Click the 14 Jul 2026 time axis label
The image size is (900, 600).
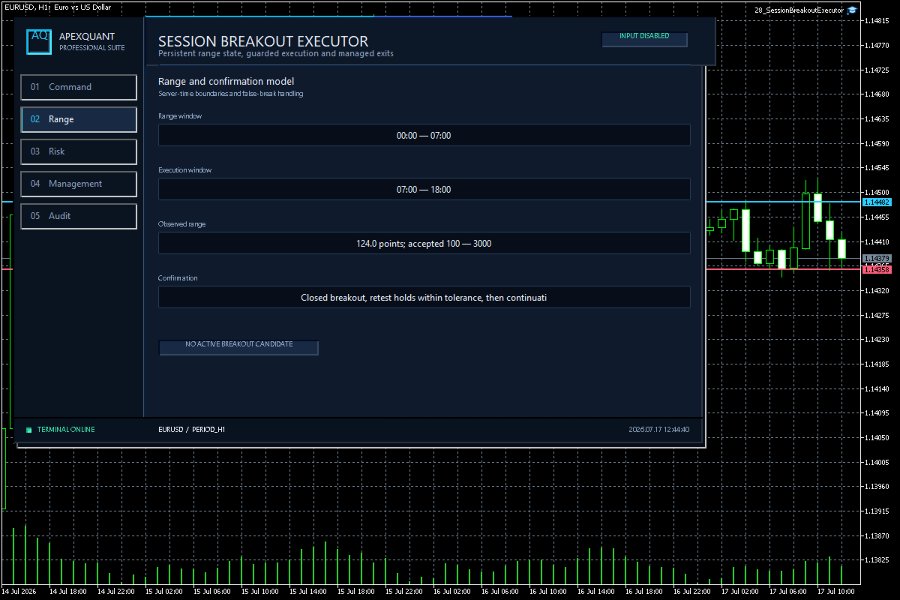(19, 591)
